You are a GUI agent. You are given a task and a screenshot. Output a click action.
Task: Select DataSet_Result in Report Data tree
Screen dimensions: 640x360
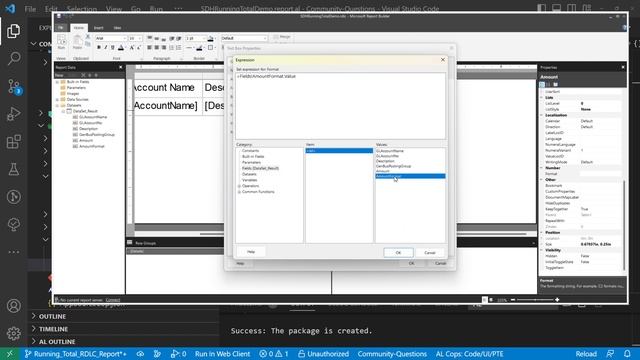pyautogui.click(x=85, y=111)
